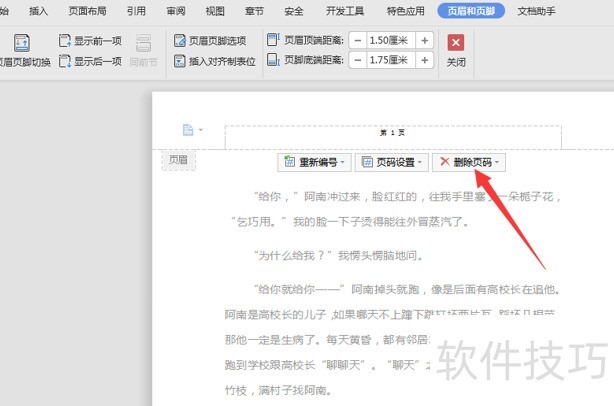Screen dimensions: 614x406
Task: Click the 同前节 icon
Action: click(x=143, y=43)
